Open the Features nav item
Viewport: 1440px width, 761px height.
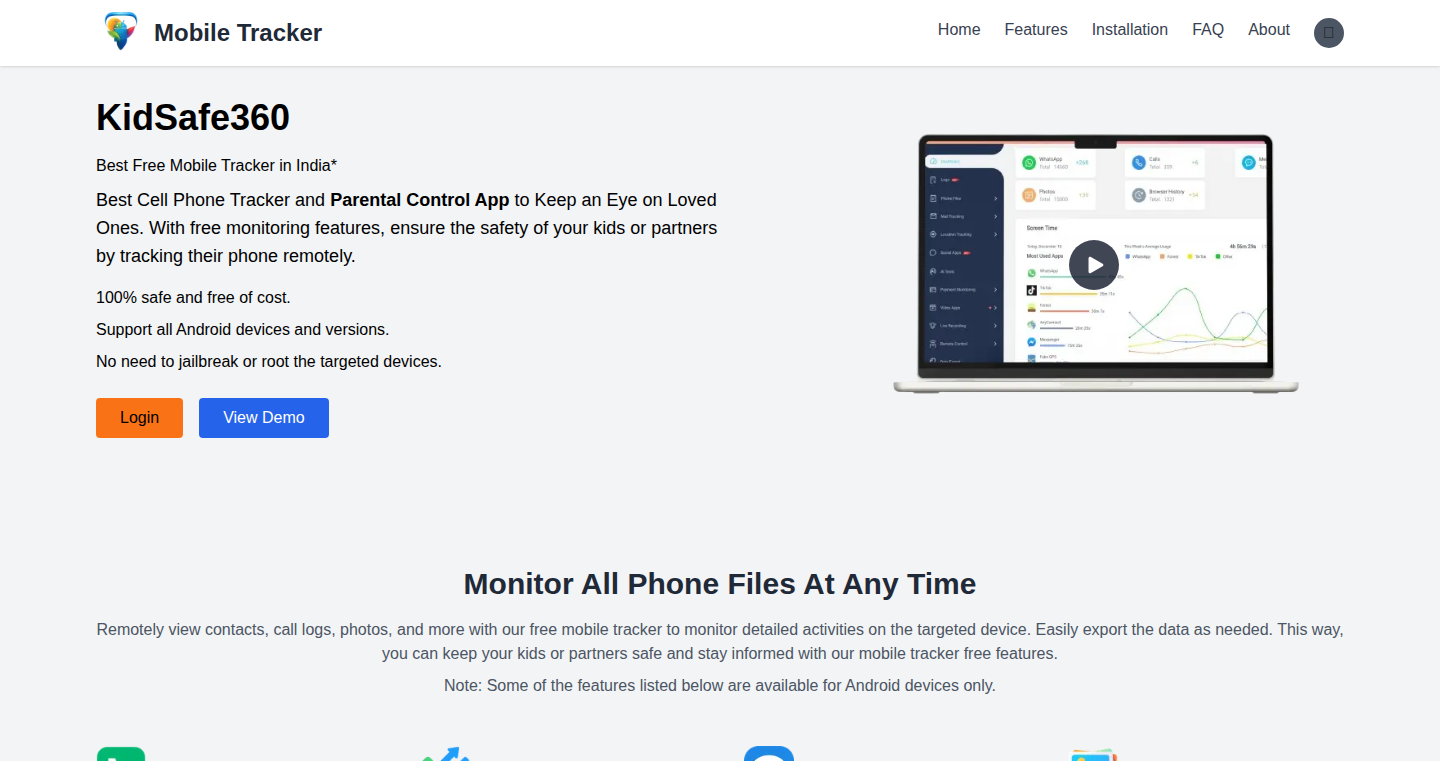coord(1036,30)
